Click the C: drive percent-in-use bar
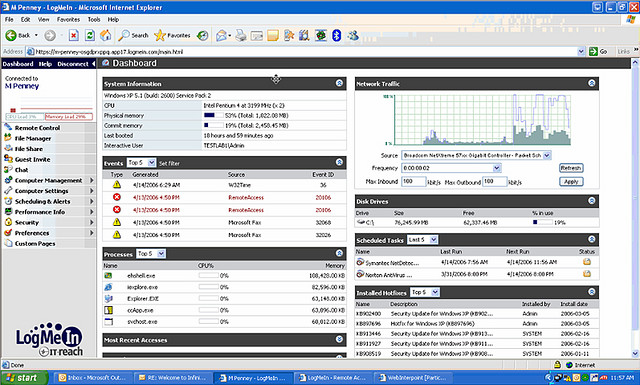The width and height of the screenshot is (640, 385). click(x=542, y=222)
